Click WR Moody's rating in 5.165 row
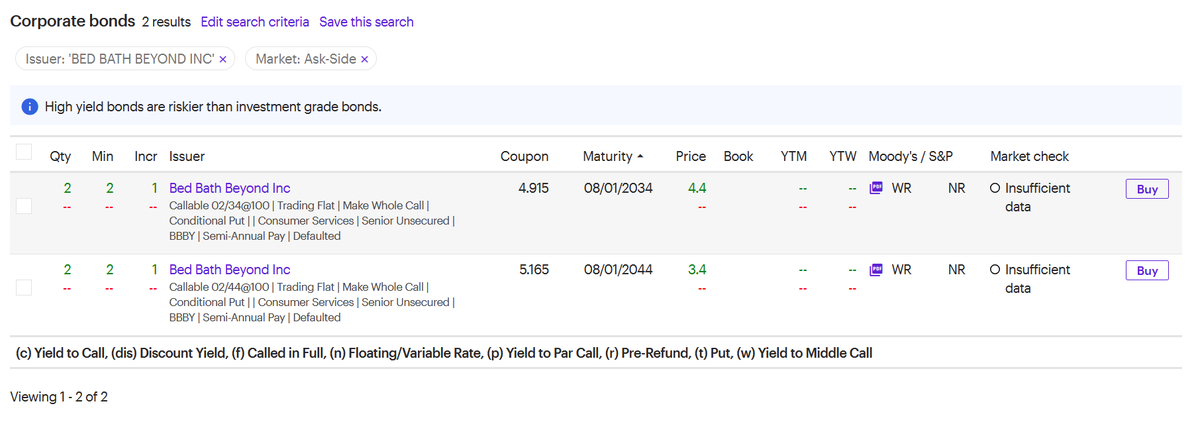This screenshot has height=422, width=1200. point(901,269)
